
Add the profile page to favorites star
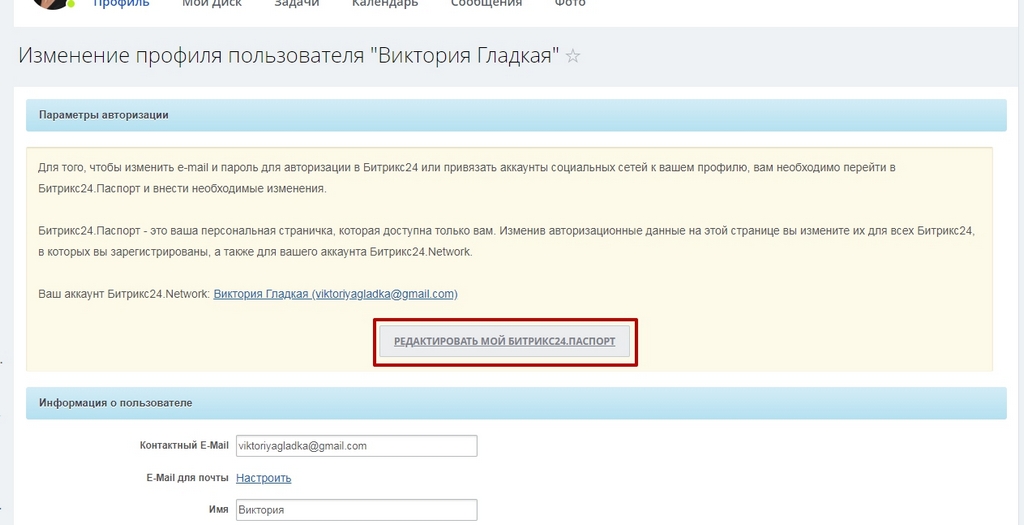point(573,56)
